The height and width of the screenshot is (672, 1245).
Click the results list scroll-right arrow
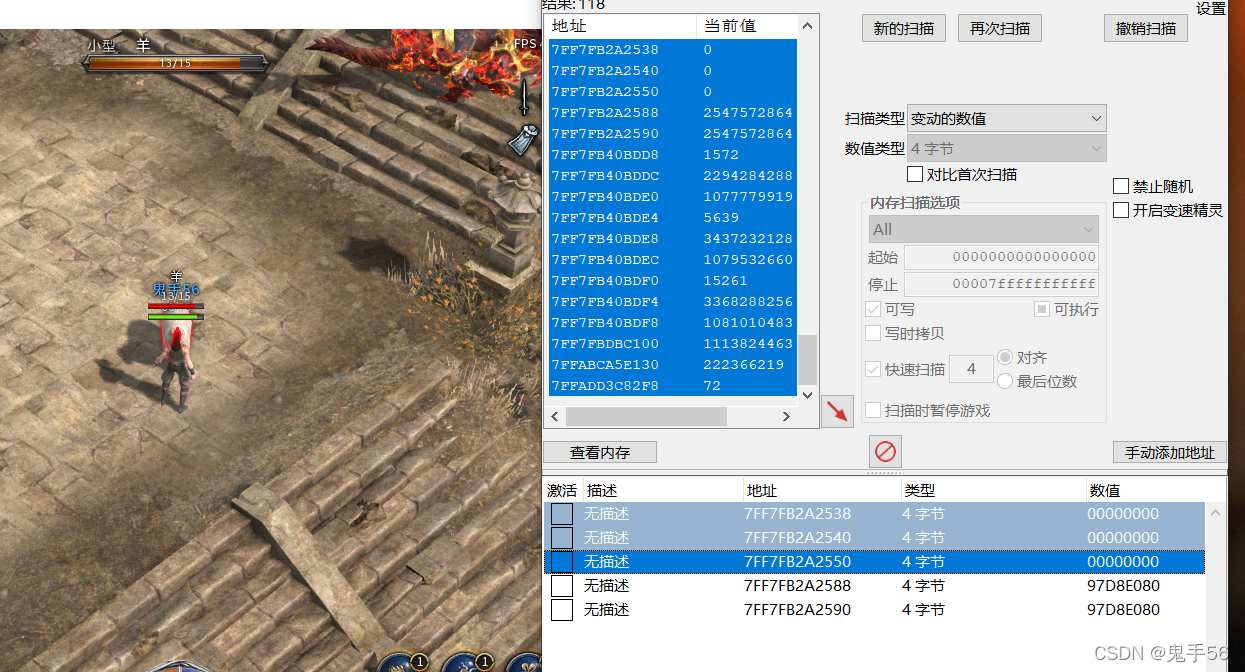(786, 416)
